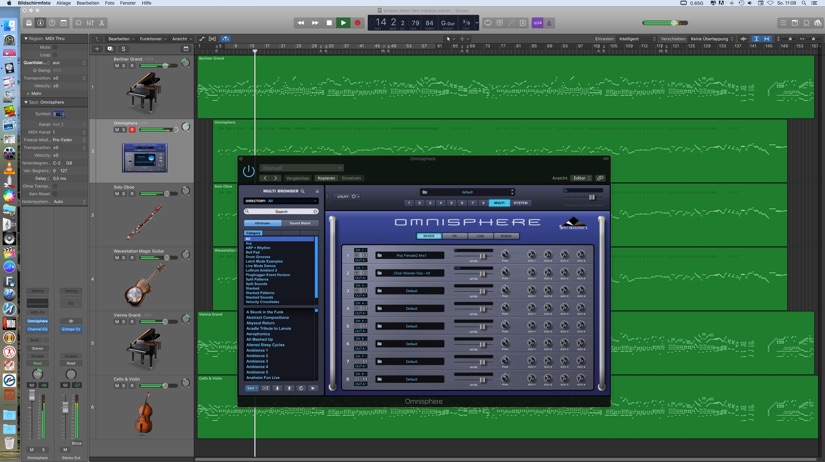Click the Pan knob of Omnisphere part 1

(505, 255)
